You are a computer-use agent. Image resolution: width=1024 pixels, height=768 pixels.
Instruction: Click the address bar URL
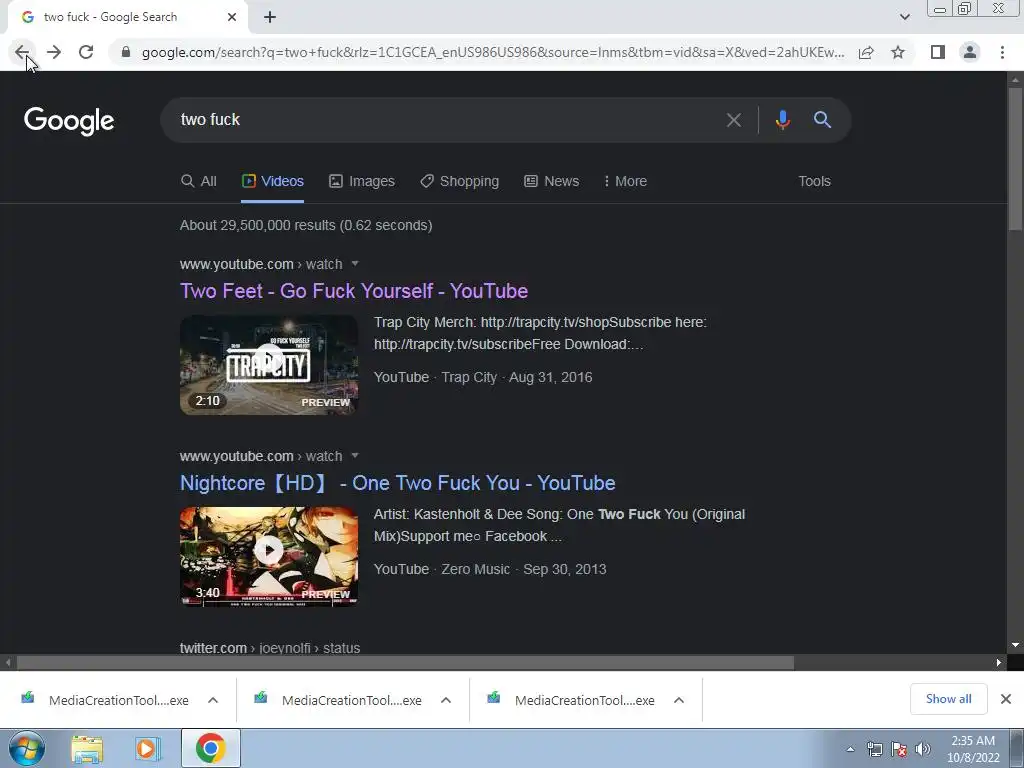493,52
